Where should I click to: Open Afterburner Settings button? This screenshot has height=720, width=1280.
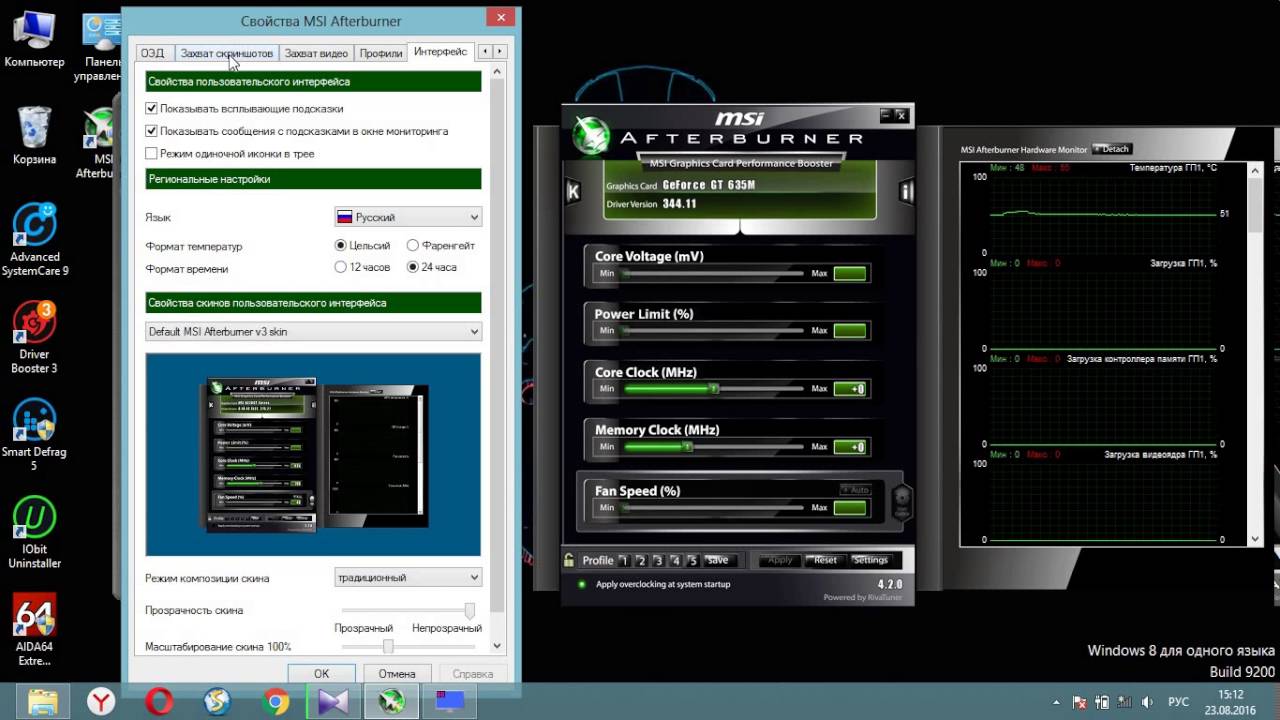pos(870,560)
